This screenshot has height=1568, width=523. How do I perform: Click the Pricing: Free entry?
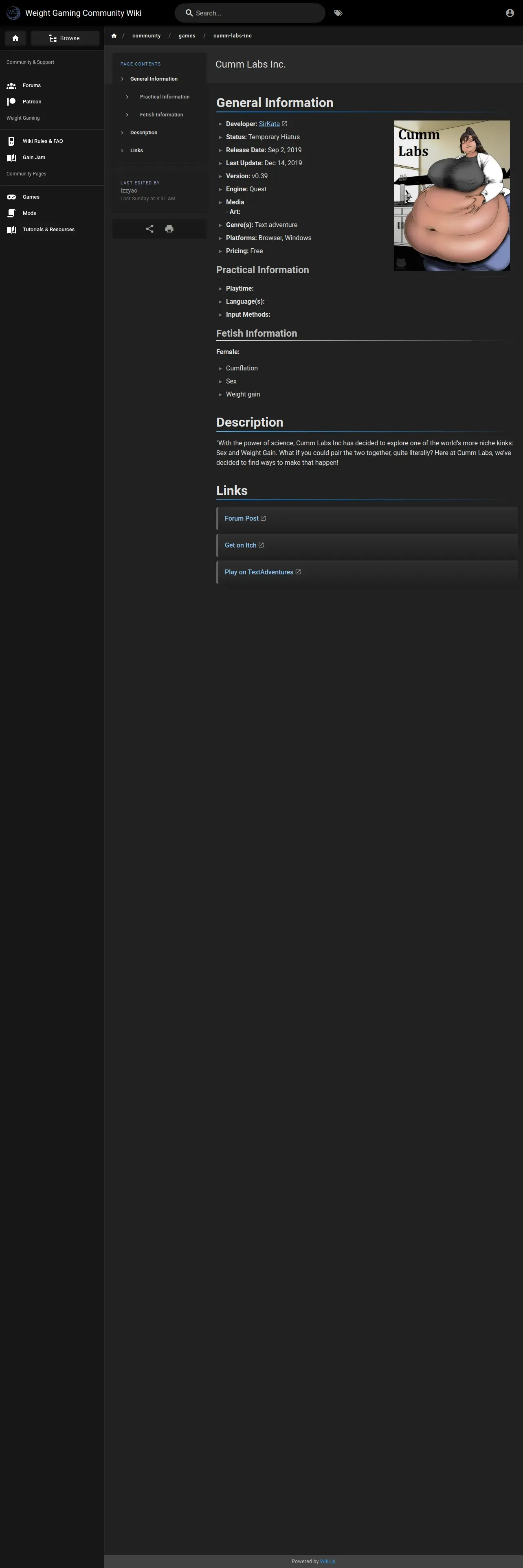coord(244,252)
